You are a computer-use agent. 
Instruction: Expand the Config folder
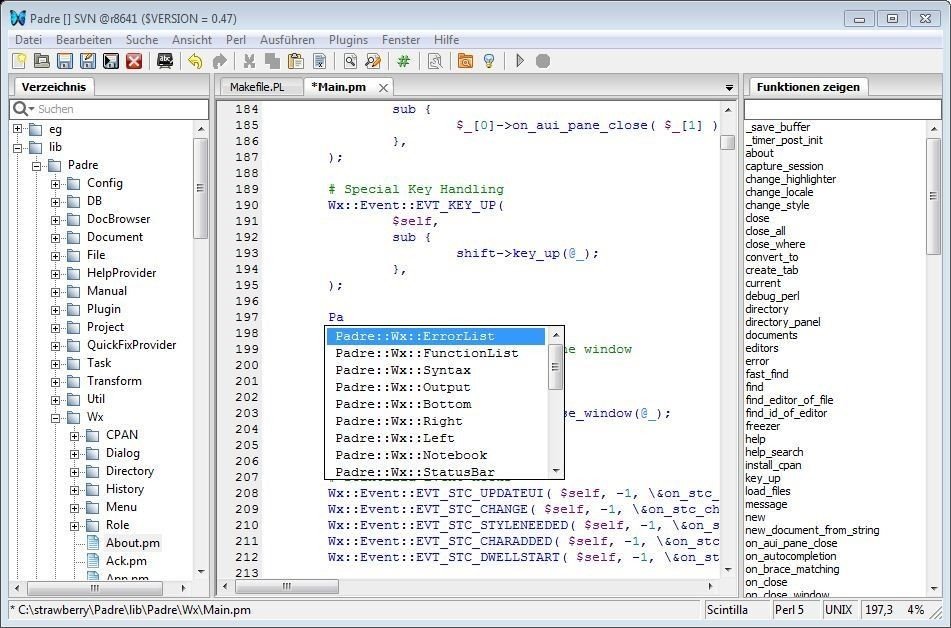pos(55,183)
